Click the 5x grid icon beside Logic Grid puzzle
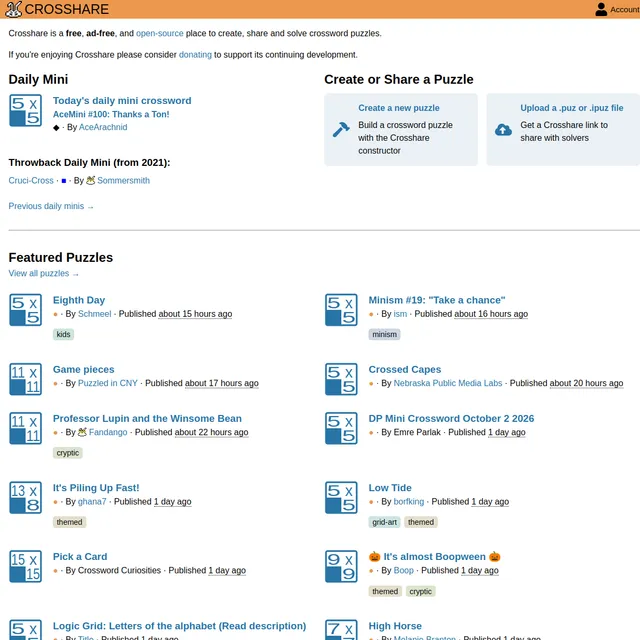Screen dimensions: 640x640 coord(25,630)
